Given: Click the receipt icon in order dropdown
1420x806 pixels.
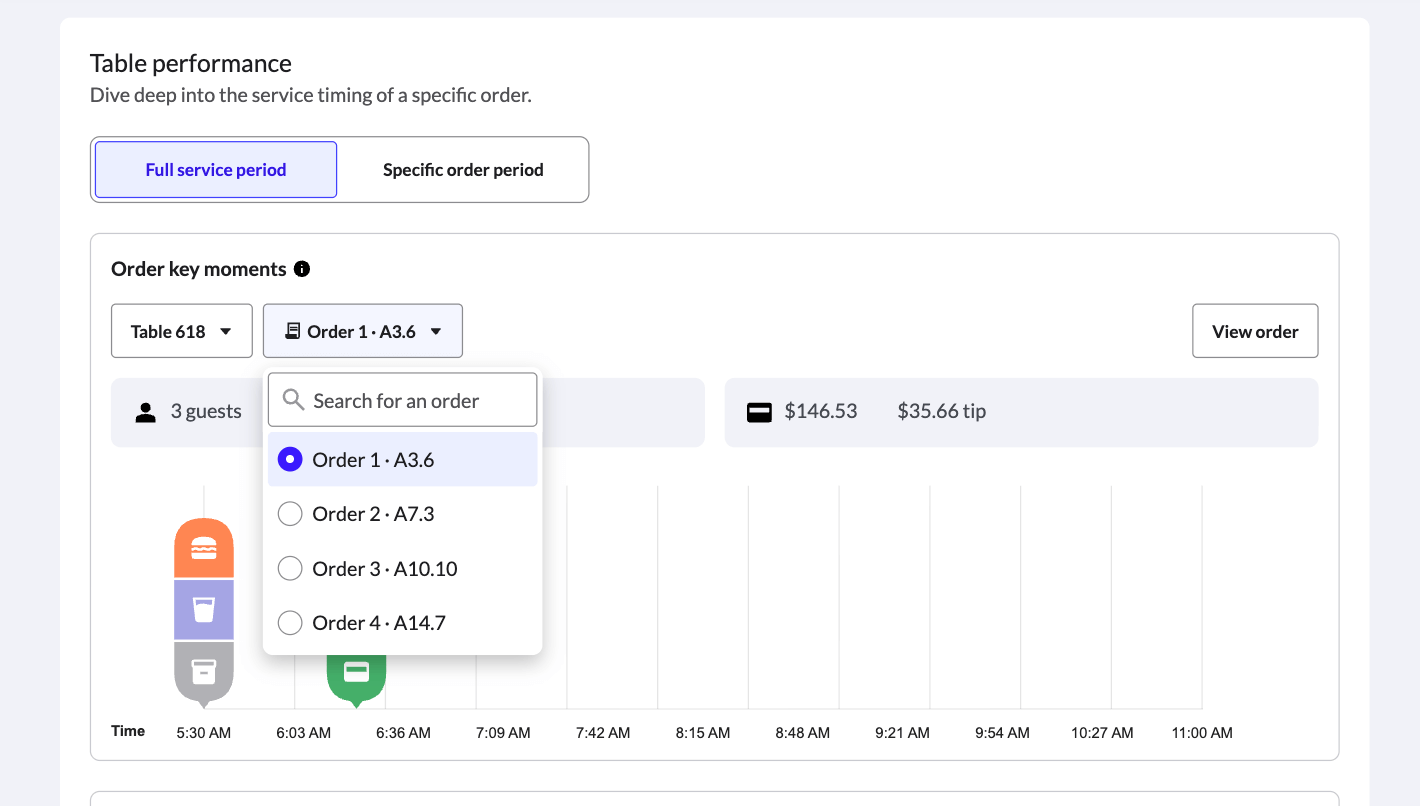Looking at the screenshot, I should pos(293,331).
